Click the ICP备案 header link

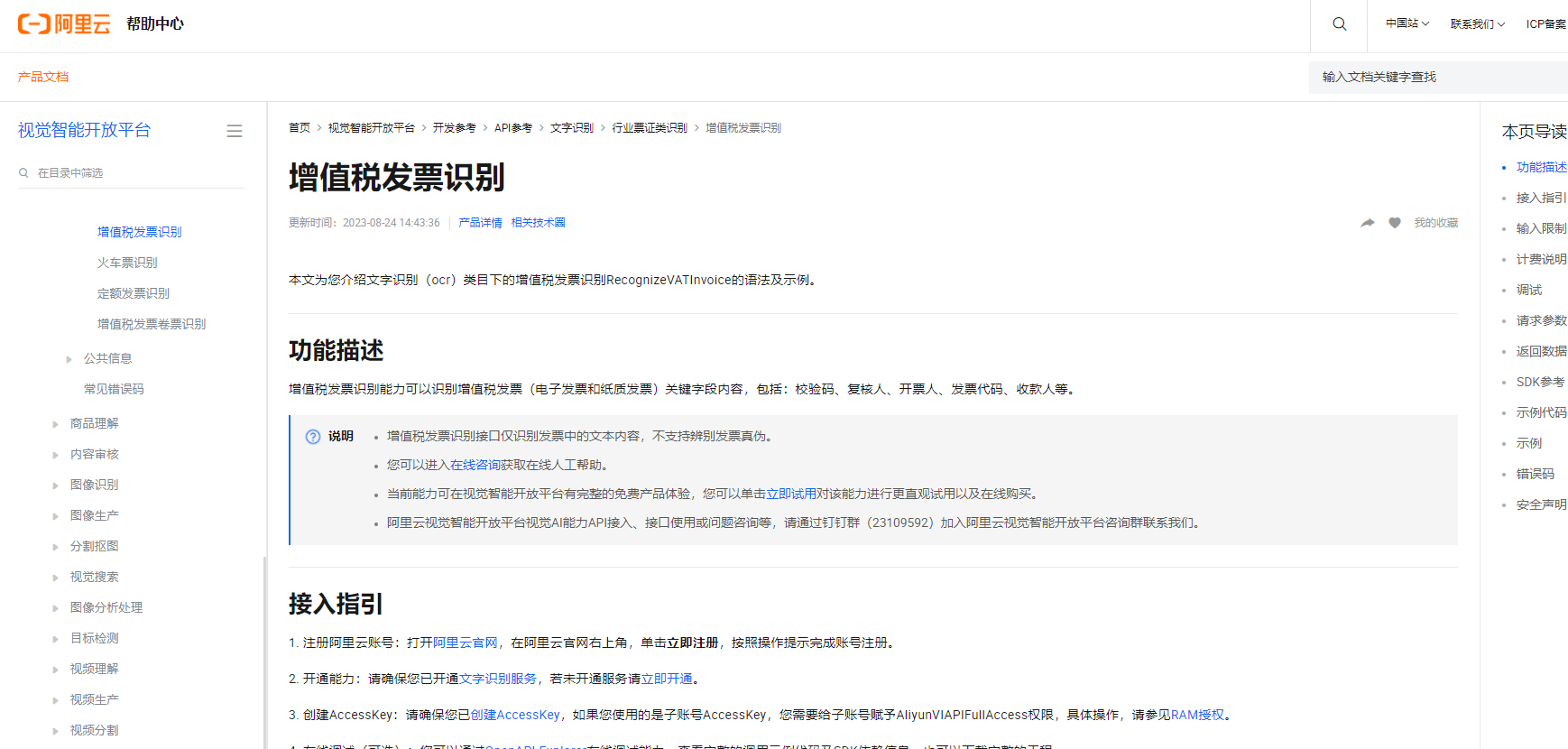point(1546,24)
